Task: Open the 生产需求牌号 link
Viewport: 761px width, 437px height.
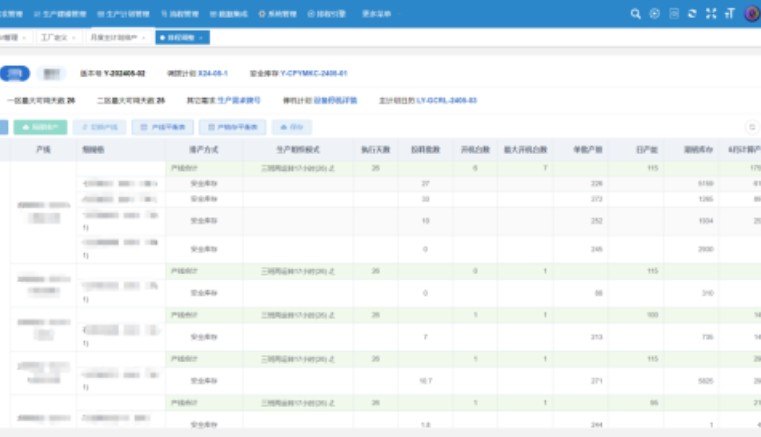Action: 239,101
